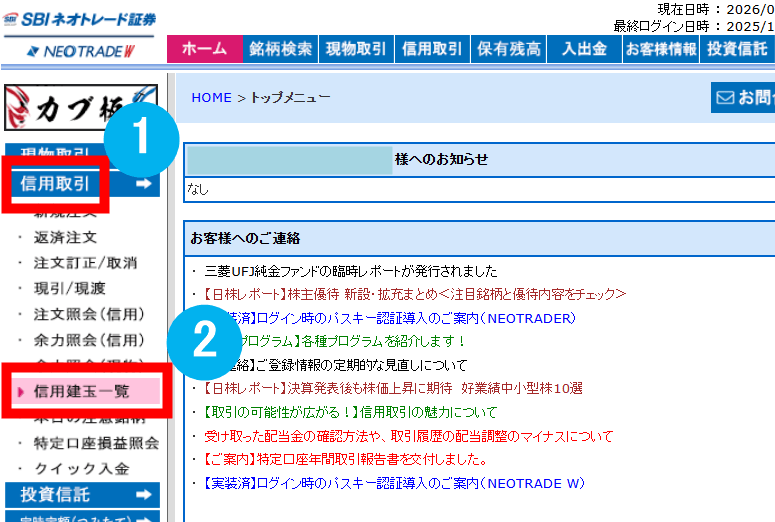The height and width of the screenshot is (522, 775).
Task: Click the arrow icon on 信用取引 sidebar header
Action: point(143,184)
